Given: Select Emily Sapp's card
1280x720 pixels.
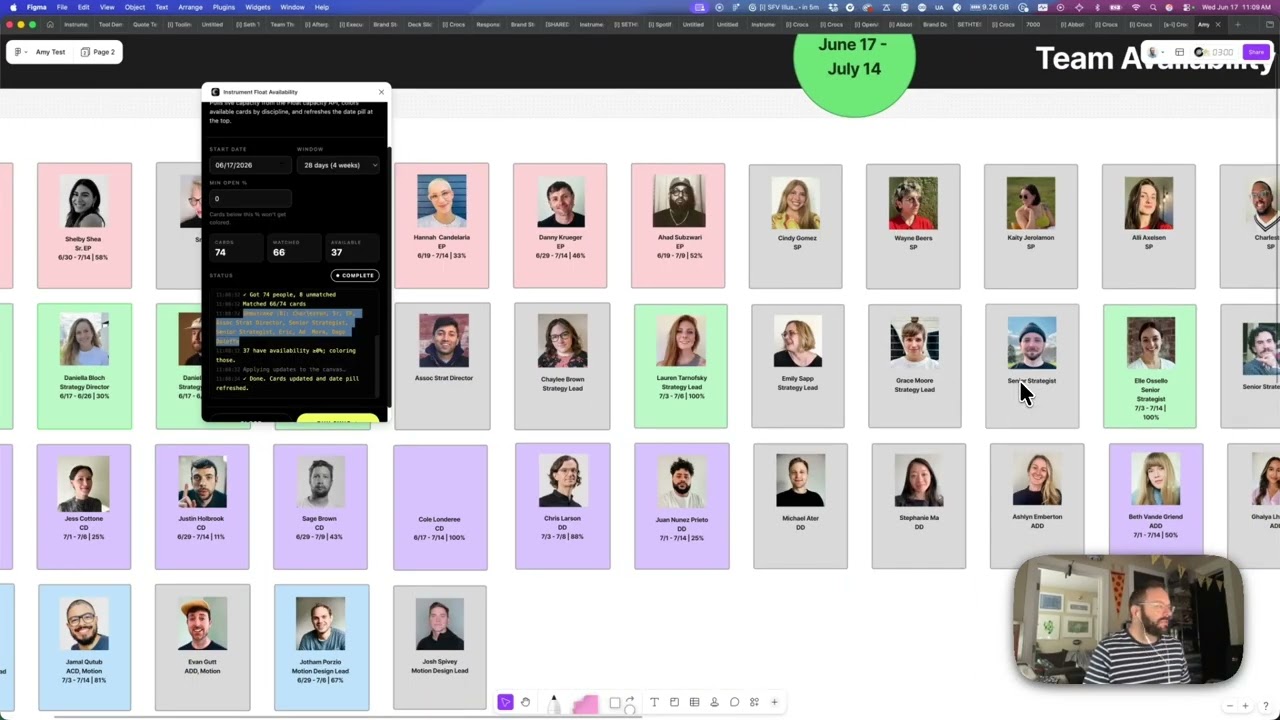Looking at the screenshot, I should (797, 367).
